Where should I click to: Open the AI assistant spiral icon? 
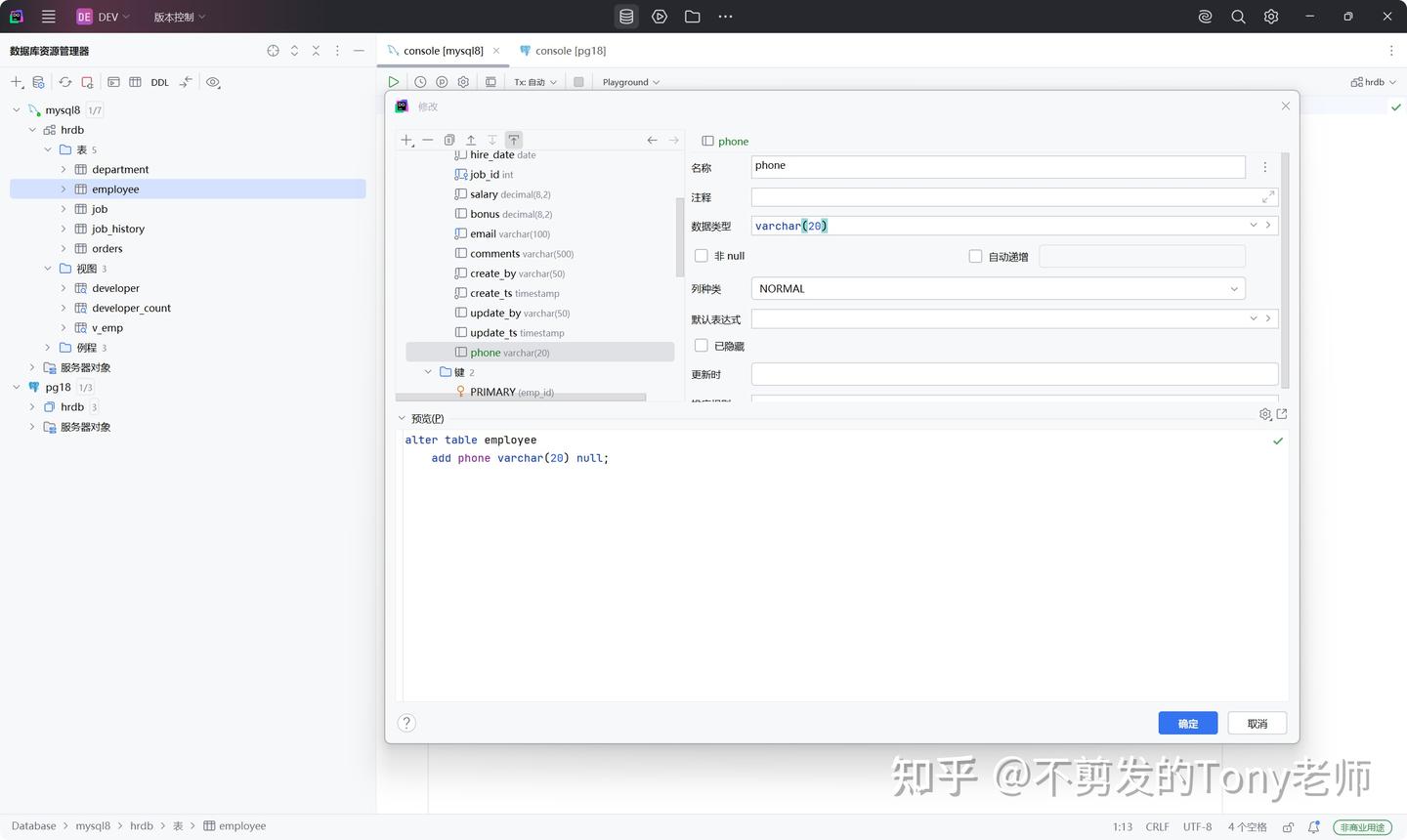point(1205,17)
